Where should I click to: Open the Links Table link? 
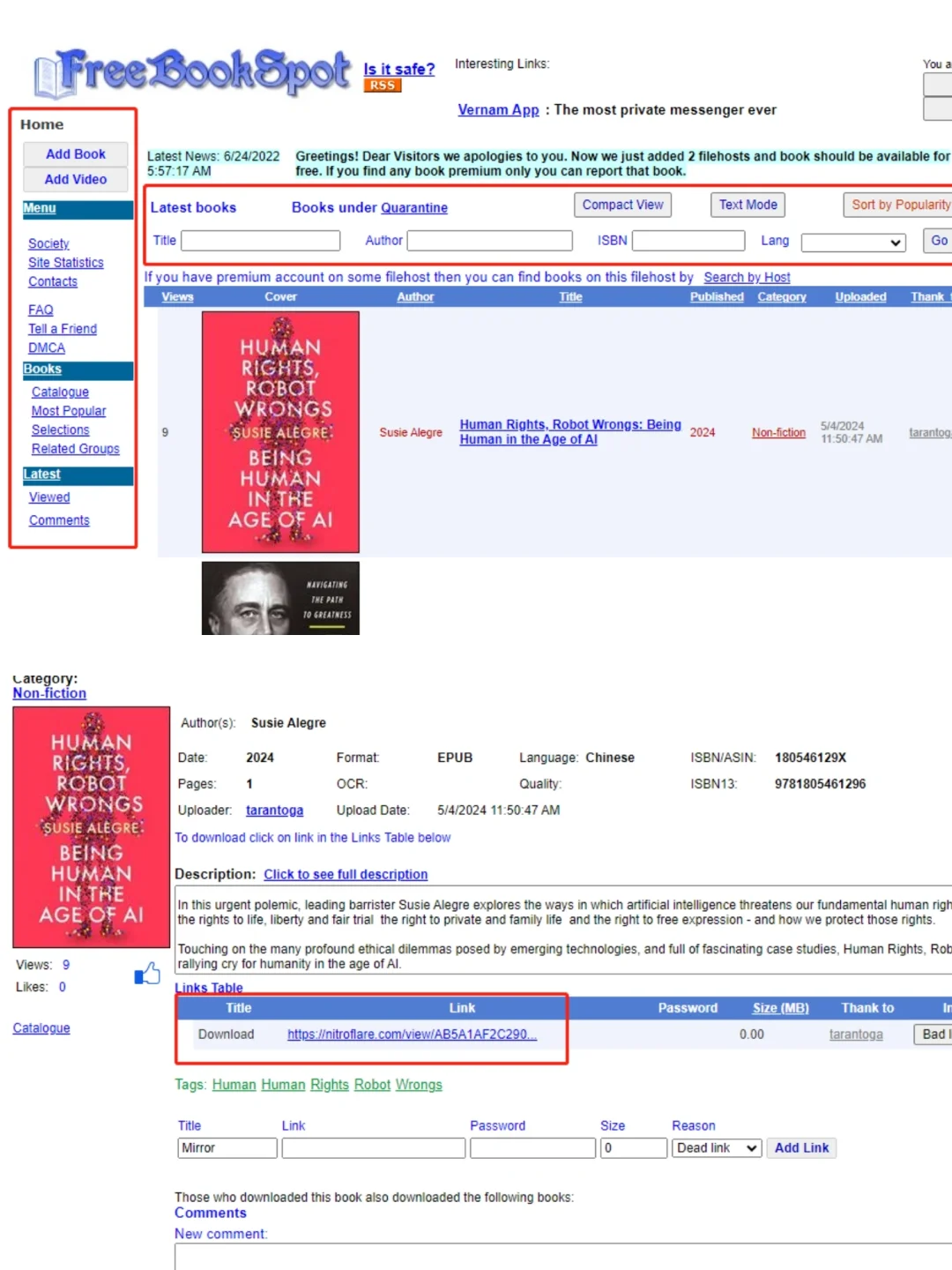point(209,988)
